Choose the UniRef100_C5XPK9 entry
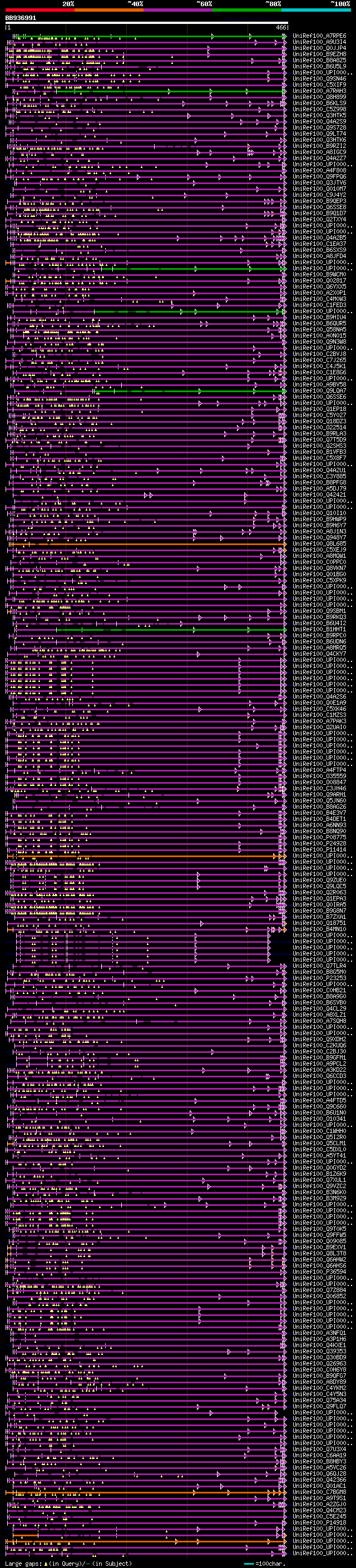This screenshot has height=1568, width=356. click(319, 580)
